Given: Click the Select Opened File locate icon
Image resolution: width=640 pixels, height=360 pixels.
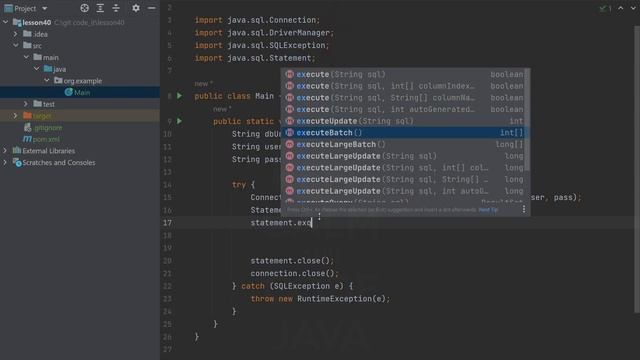Looking at the screenshot, I should pos(84,8).
